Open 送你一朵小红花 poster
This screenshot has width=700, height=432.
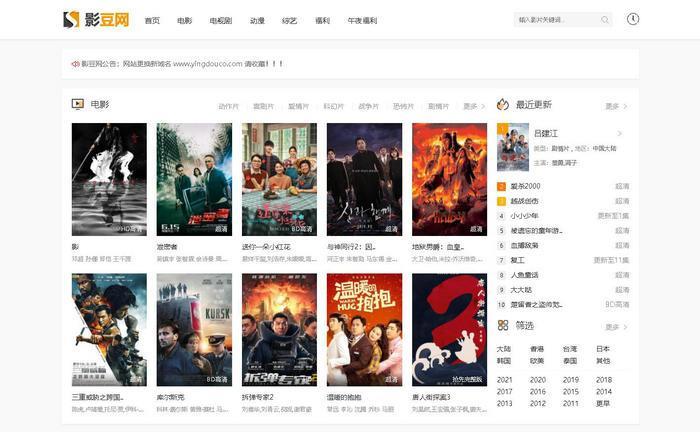click(279, 179)
